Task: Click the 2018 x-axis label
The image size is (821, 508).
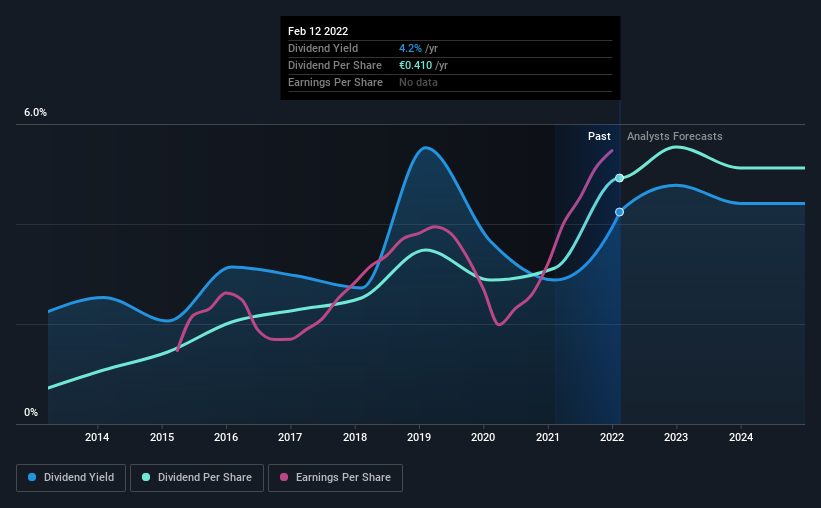Action: (x=355, y=437)
